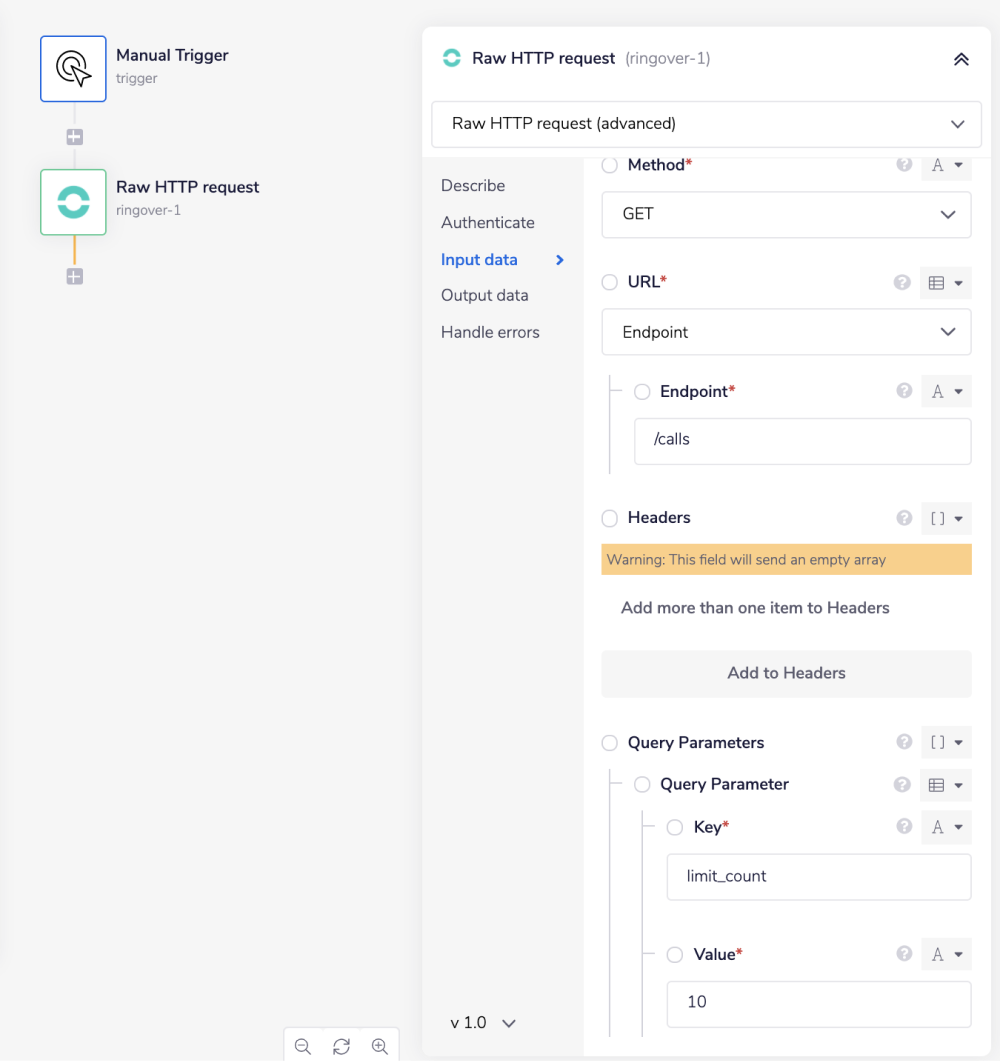Select the radio button beside Headers

coord(610,518)
